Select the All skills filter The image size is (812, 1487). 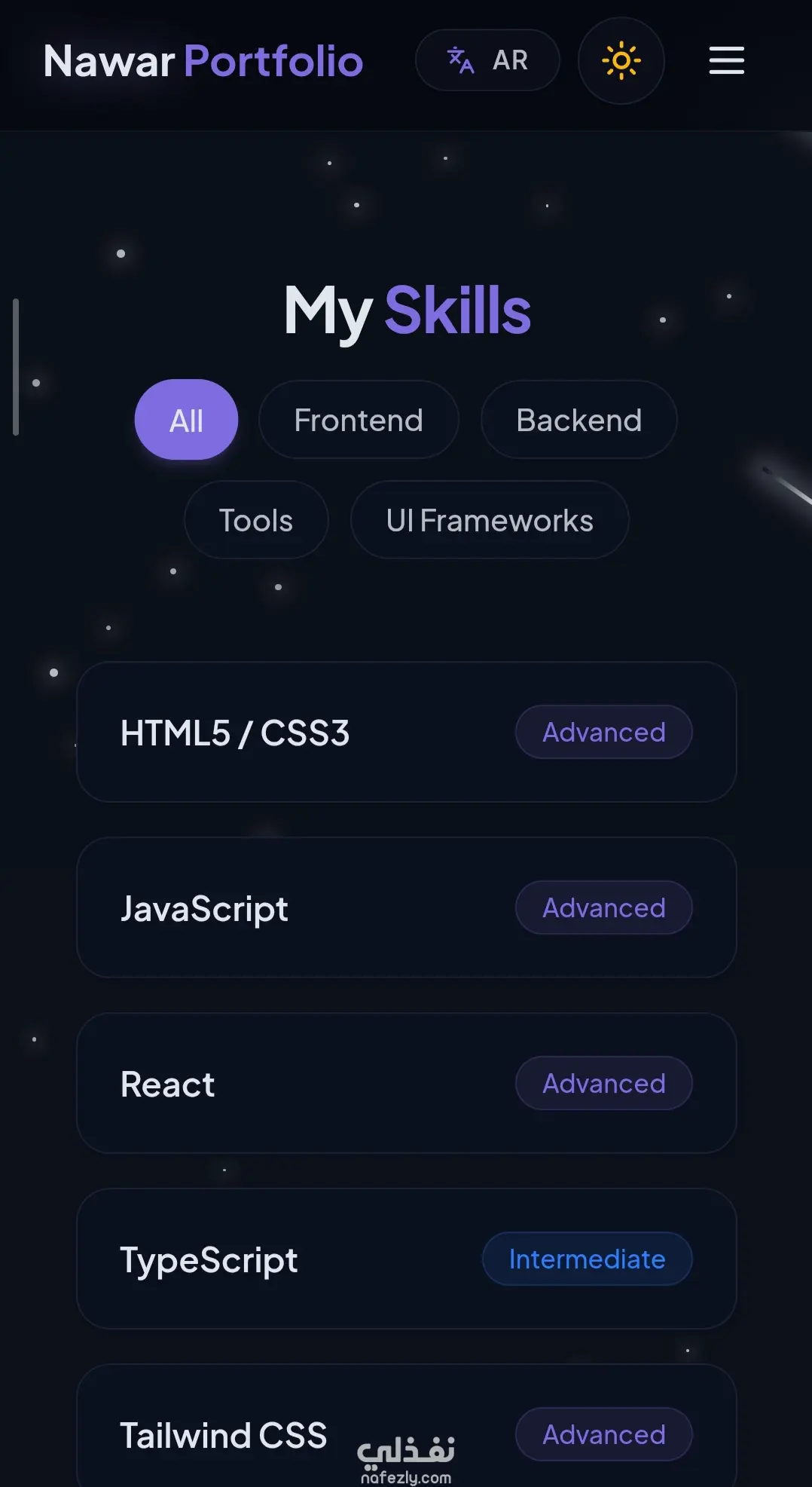(186, 420)
